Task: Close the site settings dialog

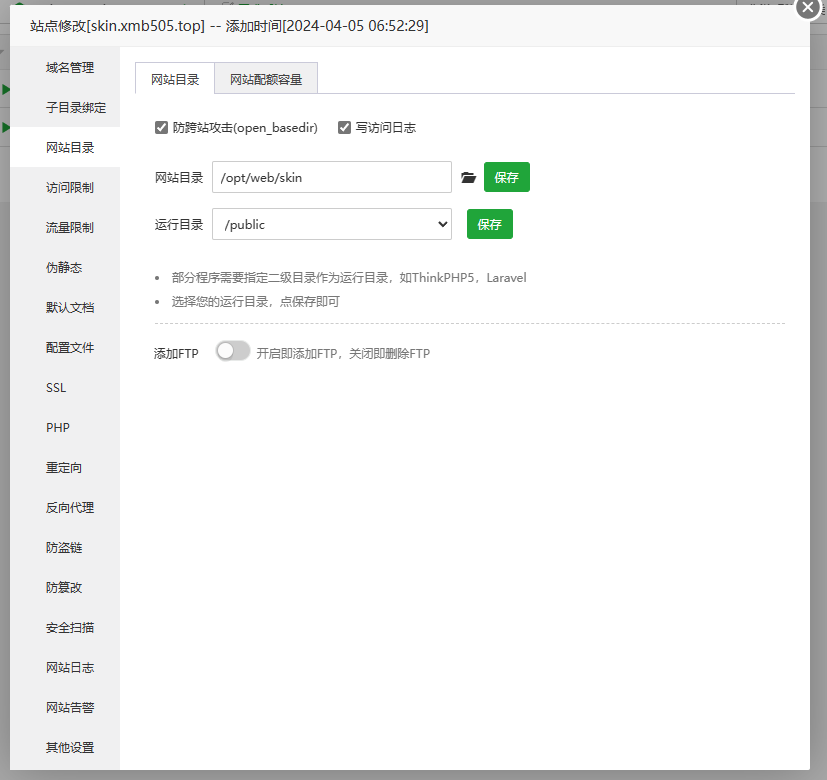Action: [809, 7]
